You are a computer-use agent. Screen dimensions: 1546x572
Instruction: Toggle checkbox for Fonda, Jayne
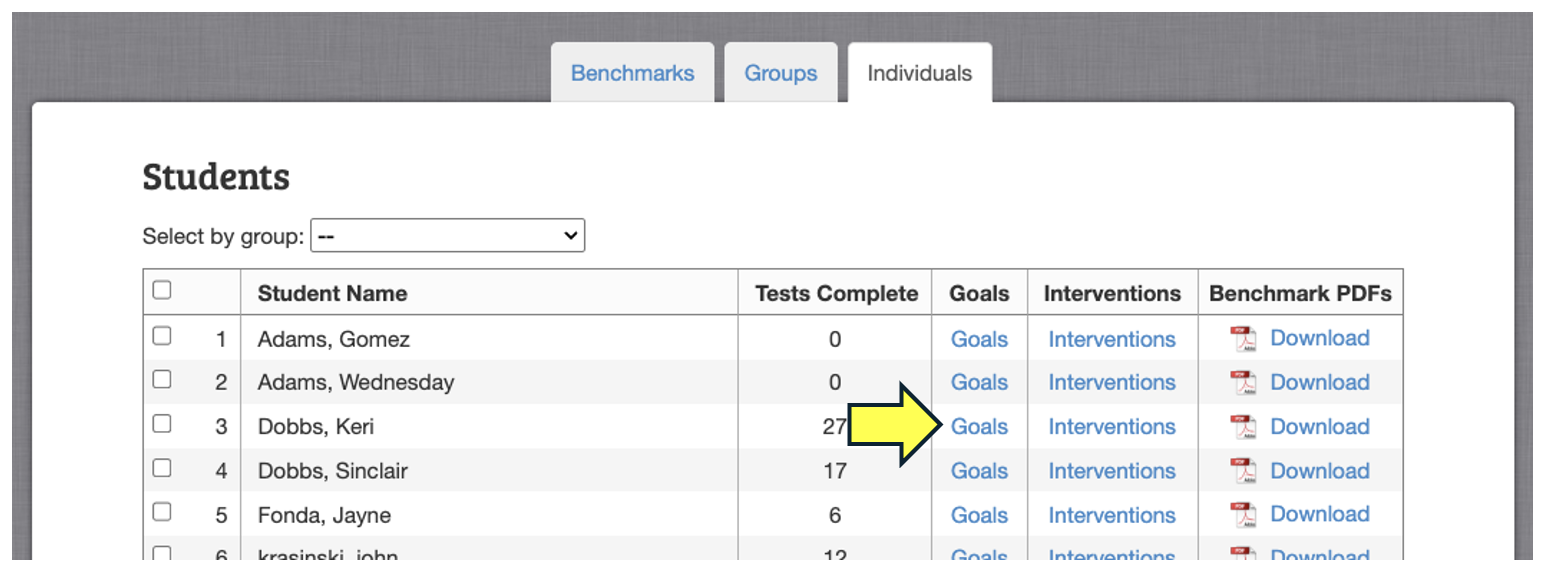click(x=162, y=512)
